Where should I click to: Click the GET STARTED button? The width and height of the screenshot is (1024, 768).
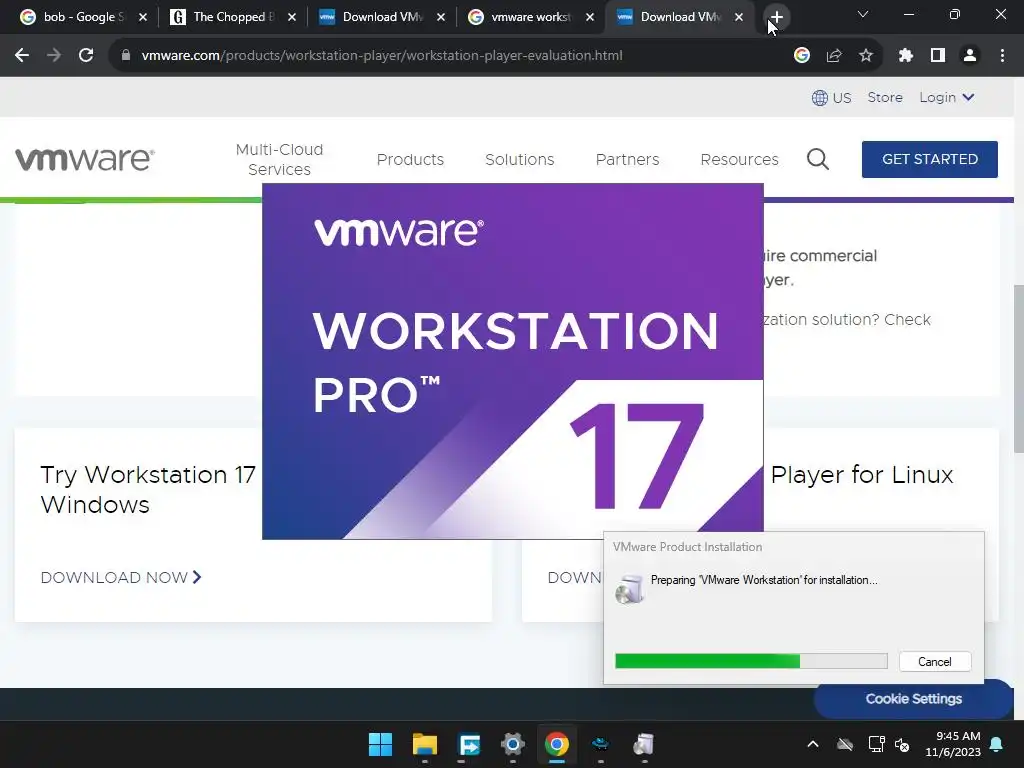pyautogui.click(x=929, y=159)
